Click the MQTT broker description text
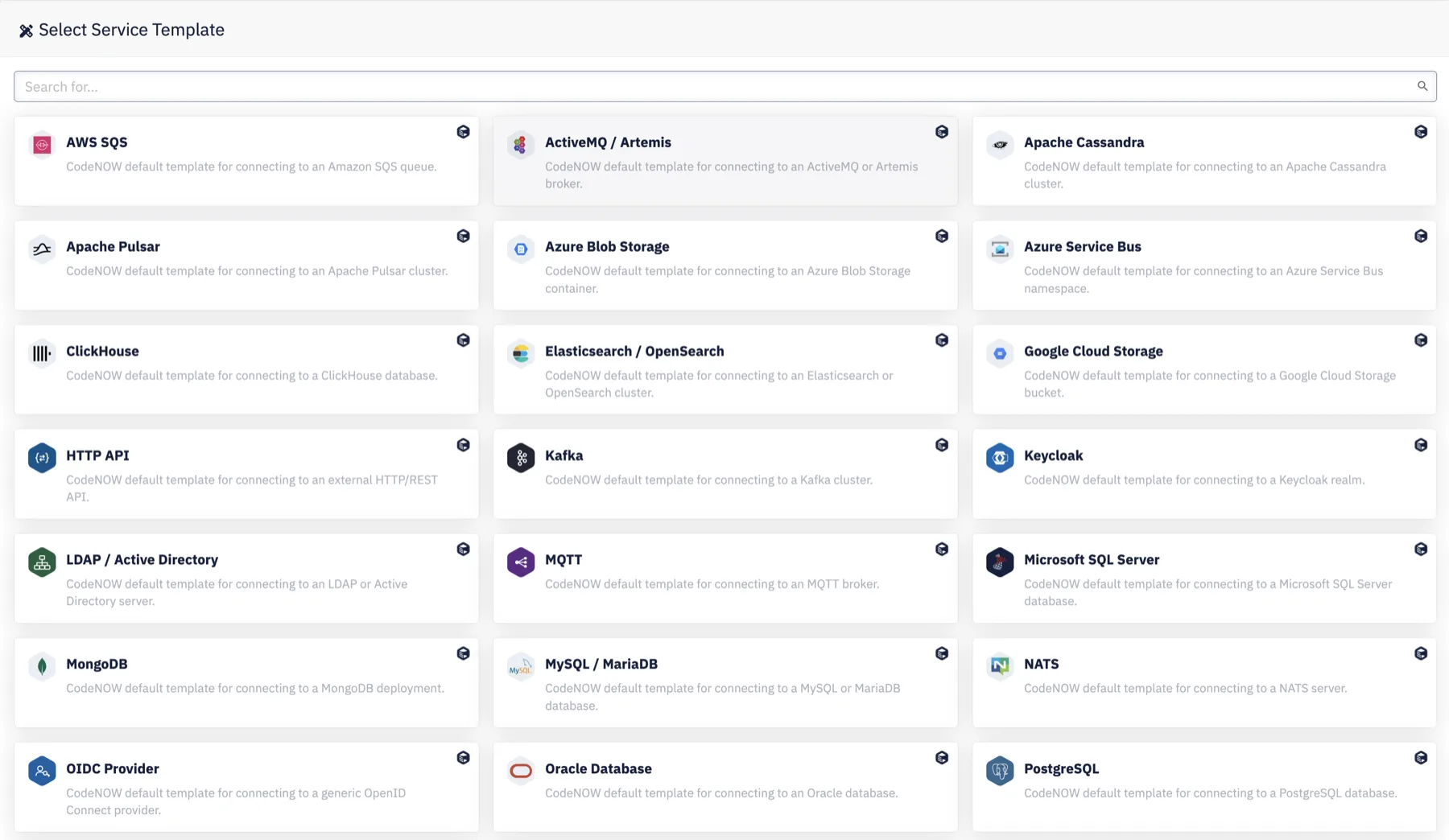 click(712, 585)
